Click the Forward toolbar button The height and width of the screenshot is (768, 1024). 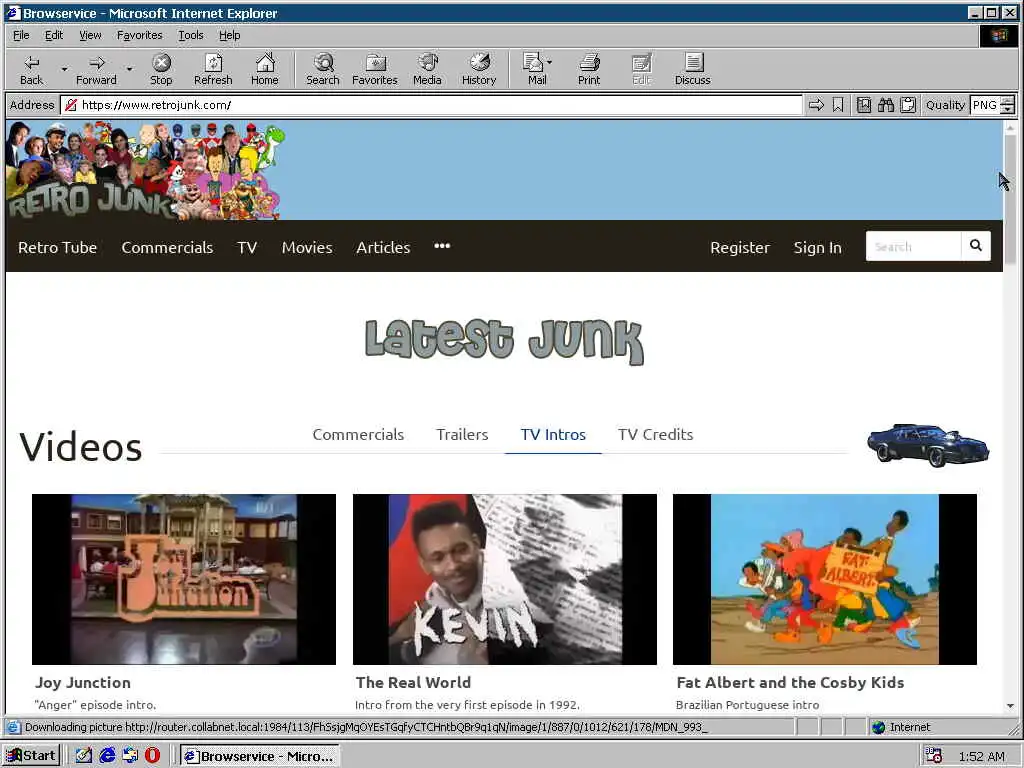(96, 69)
